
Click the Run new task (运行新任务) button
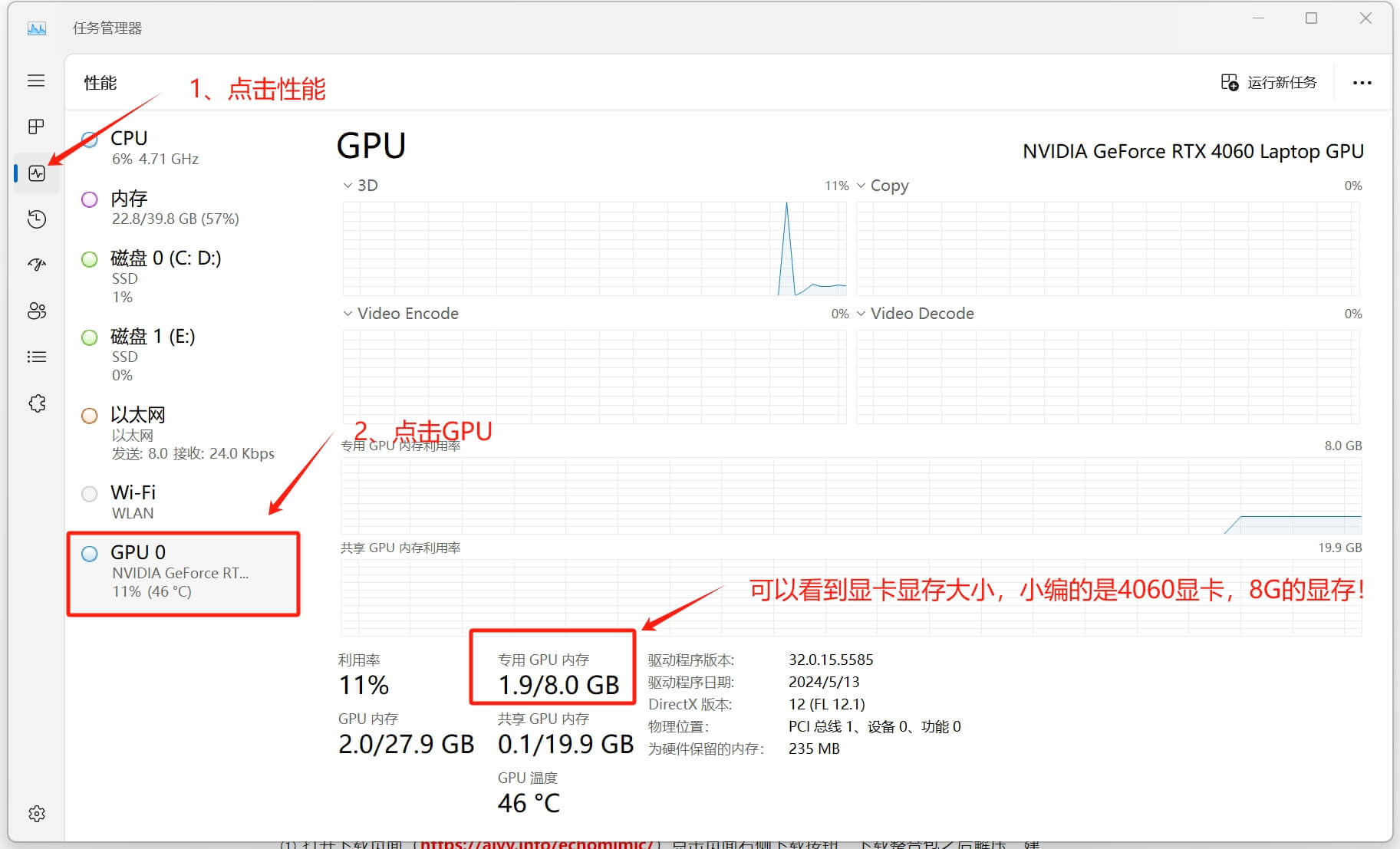pyautogui.click(x=1269, y=83)
